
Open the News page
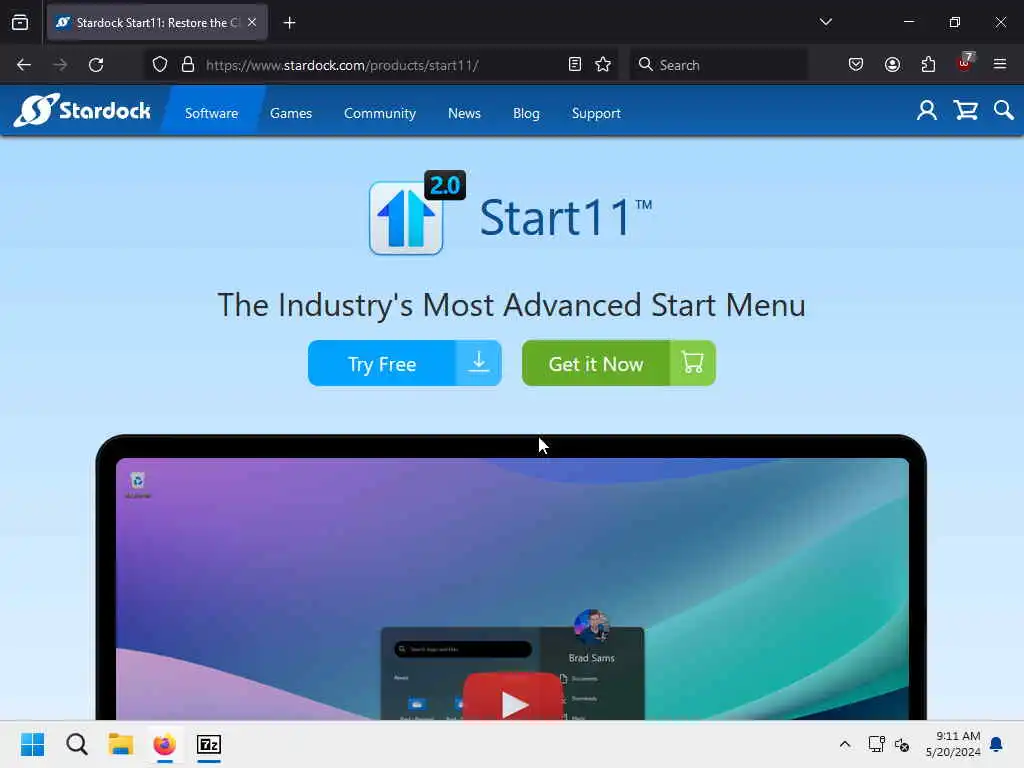464,113
